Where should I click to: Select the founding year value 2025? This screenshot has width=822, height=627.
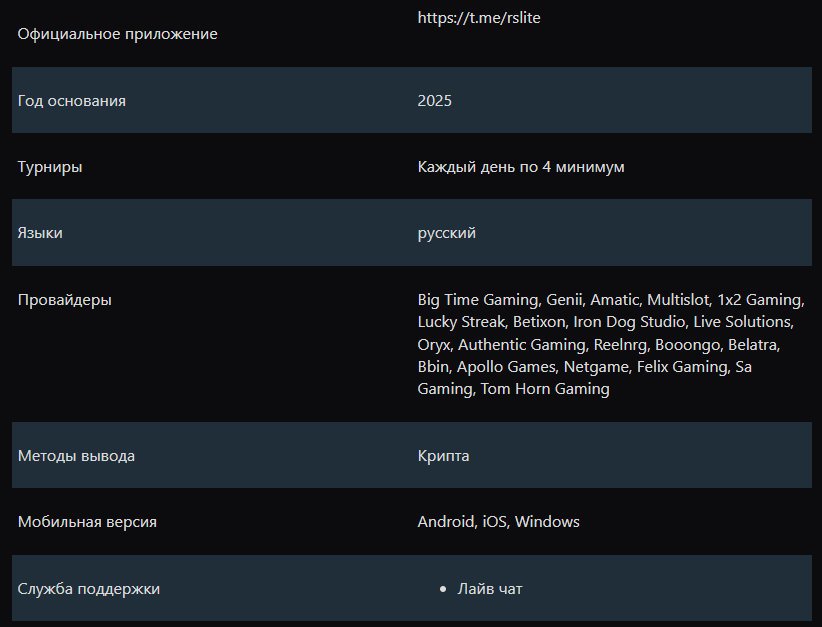click(435, 101)
